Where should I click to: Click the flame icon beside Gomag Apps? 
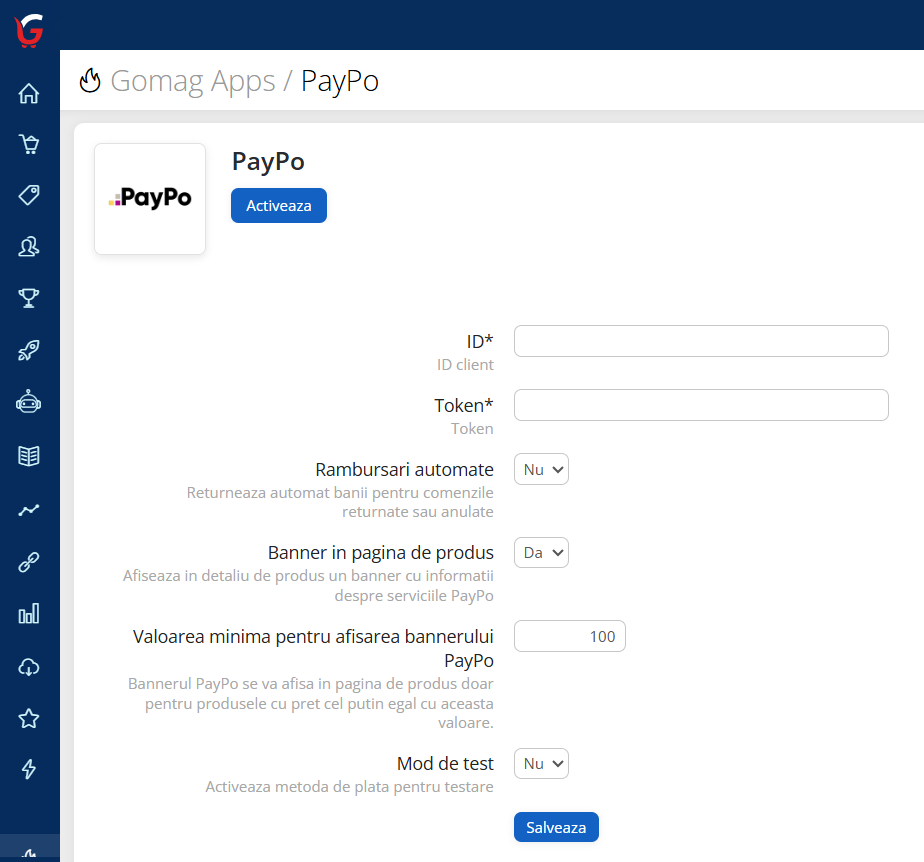[x=90, y=81]
